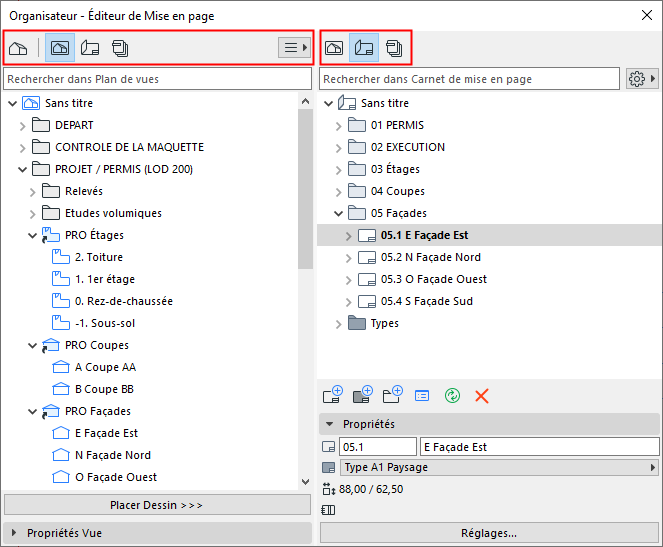Focus the 'Rechercher dans Carnet de mise en page' field
Viewport: 663px width, 547px height.
coord(469,79)
